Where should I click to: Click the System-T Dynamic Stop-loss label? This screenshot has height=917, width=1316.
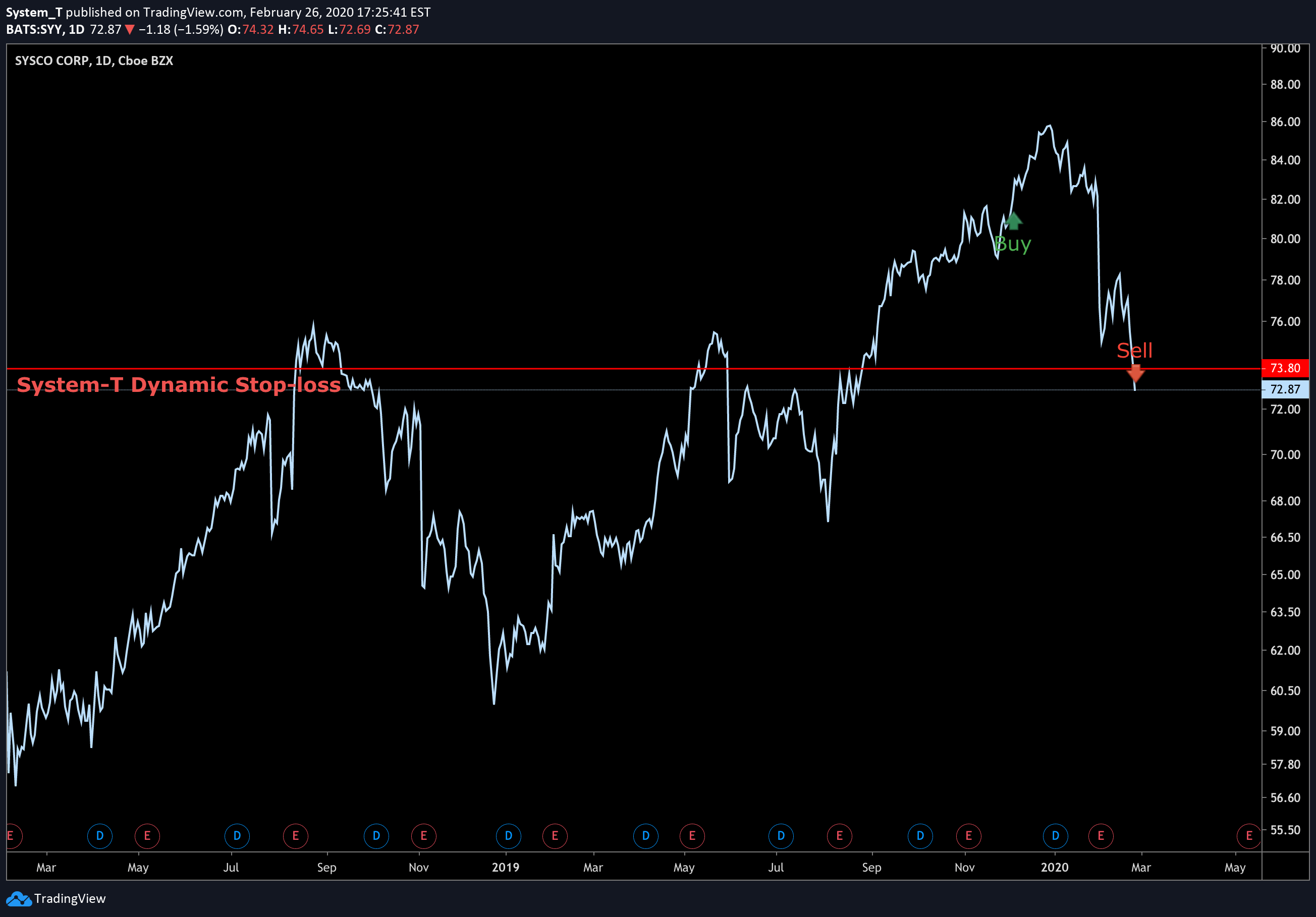pyautogui.click(x=179, y=385)
